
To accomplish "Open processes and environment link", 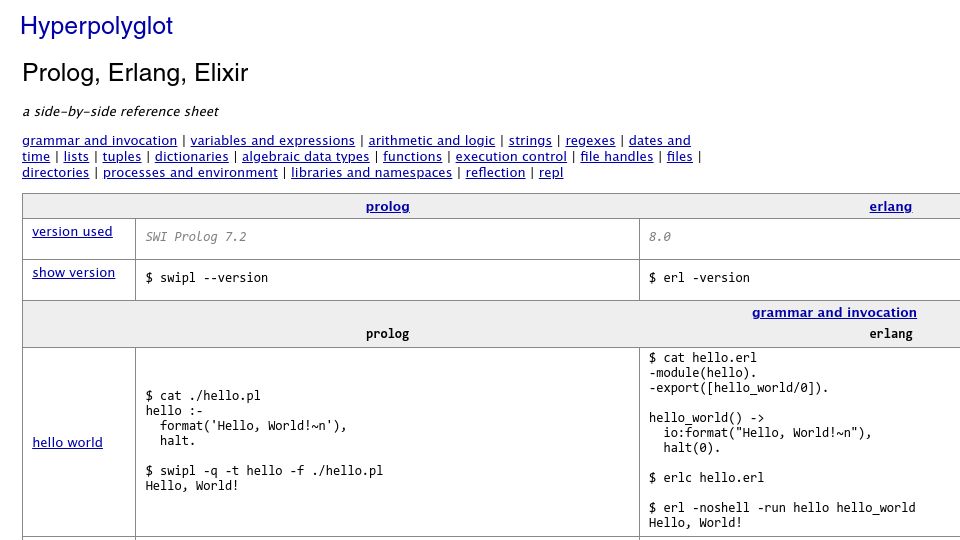I will [190, 173].
